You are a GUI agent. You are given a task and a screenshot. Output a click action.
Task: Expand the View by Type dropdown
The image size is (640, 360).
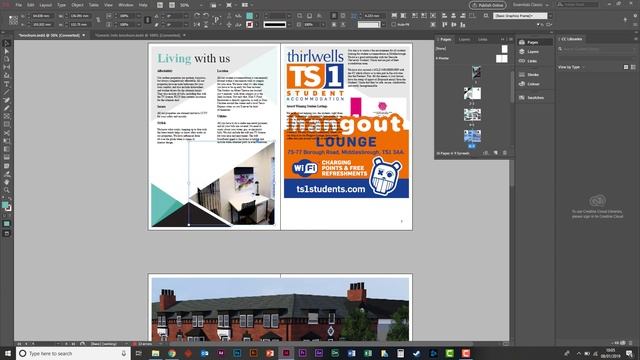coord(571,67)
